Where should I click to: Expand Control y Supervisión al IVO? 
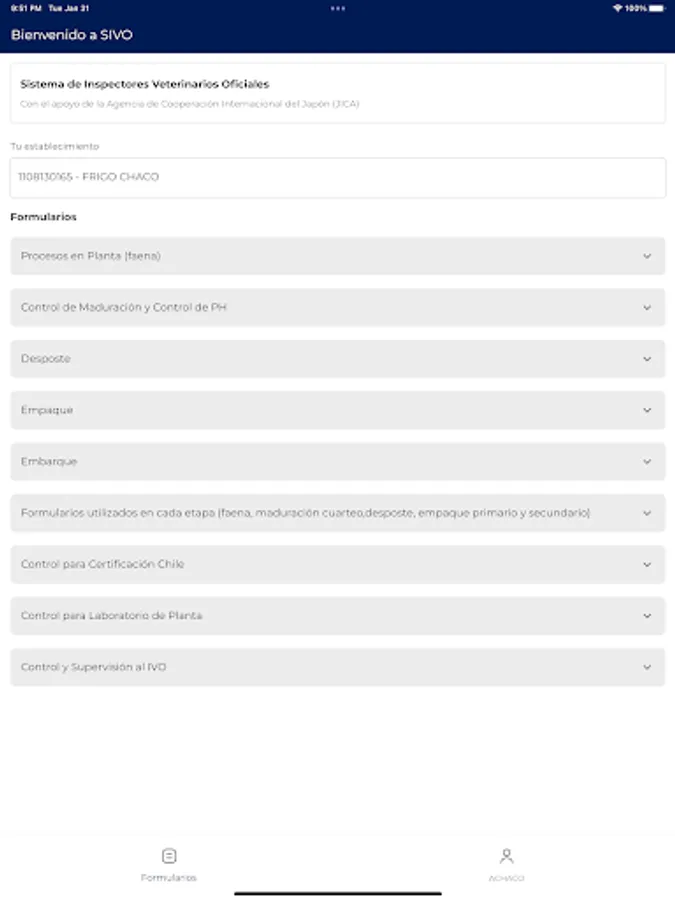tap(337, 667)
